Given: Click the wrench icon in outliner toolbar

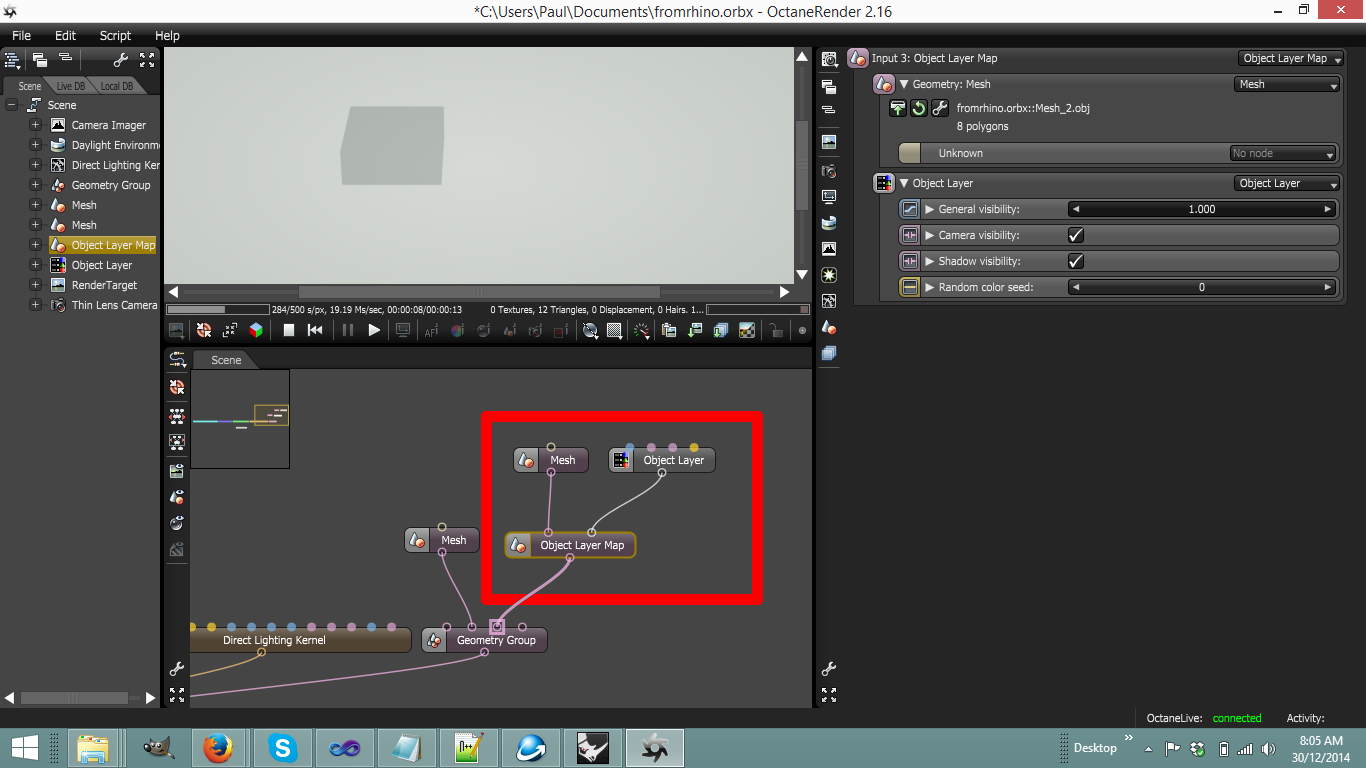Looking at the screenshot, I should coord(120,60).
